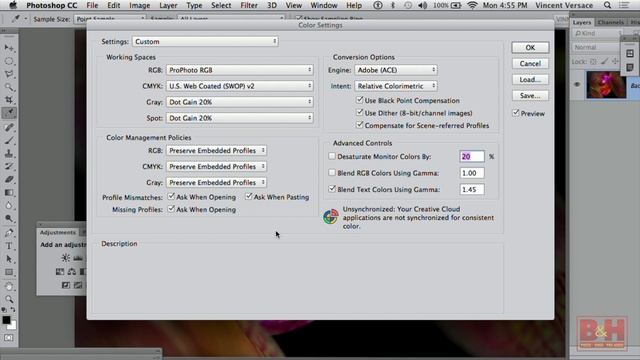The image size is (640, 360).
Task: Select the Rectangle shape tool
Action: tap(9, 272)
